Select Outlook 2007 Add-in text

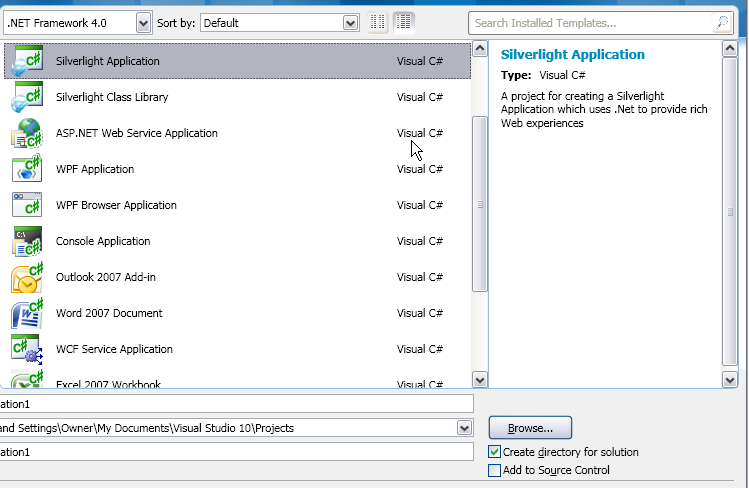(106, 277)
